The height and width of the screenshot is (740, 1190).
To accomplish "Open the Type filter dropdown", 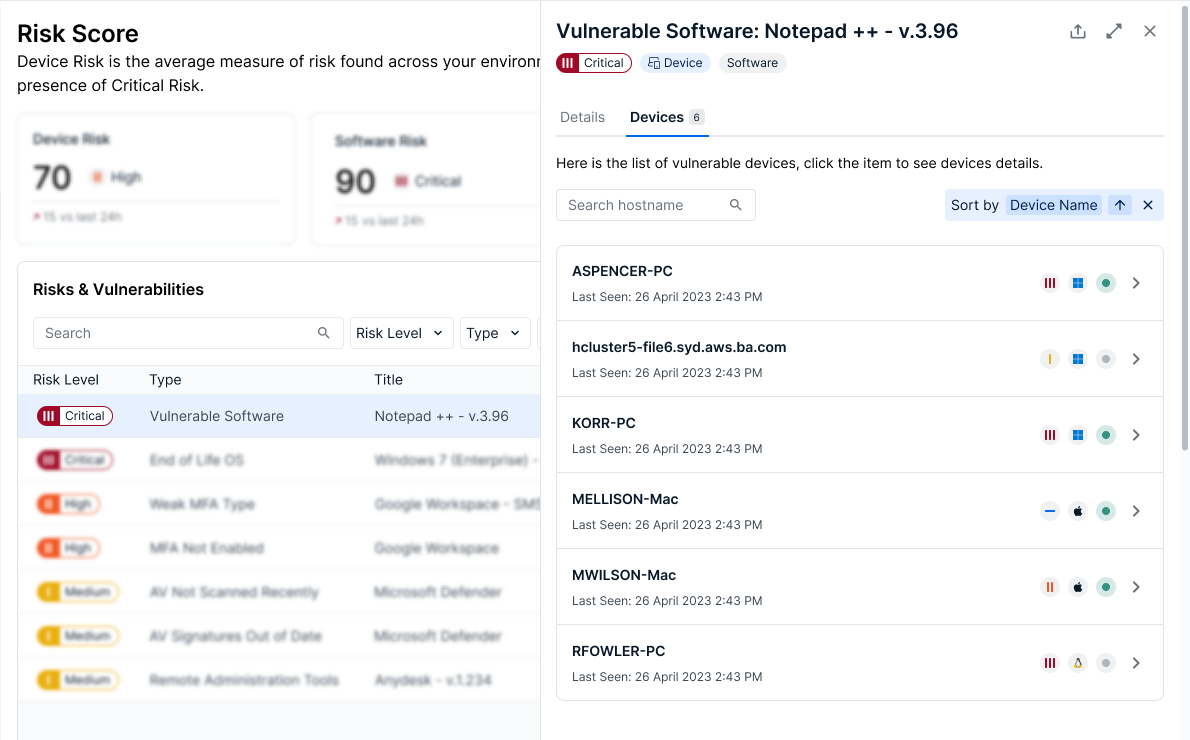I will coord(494,333).
